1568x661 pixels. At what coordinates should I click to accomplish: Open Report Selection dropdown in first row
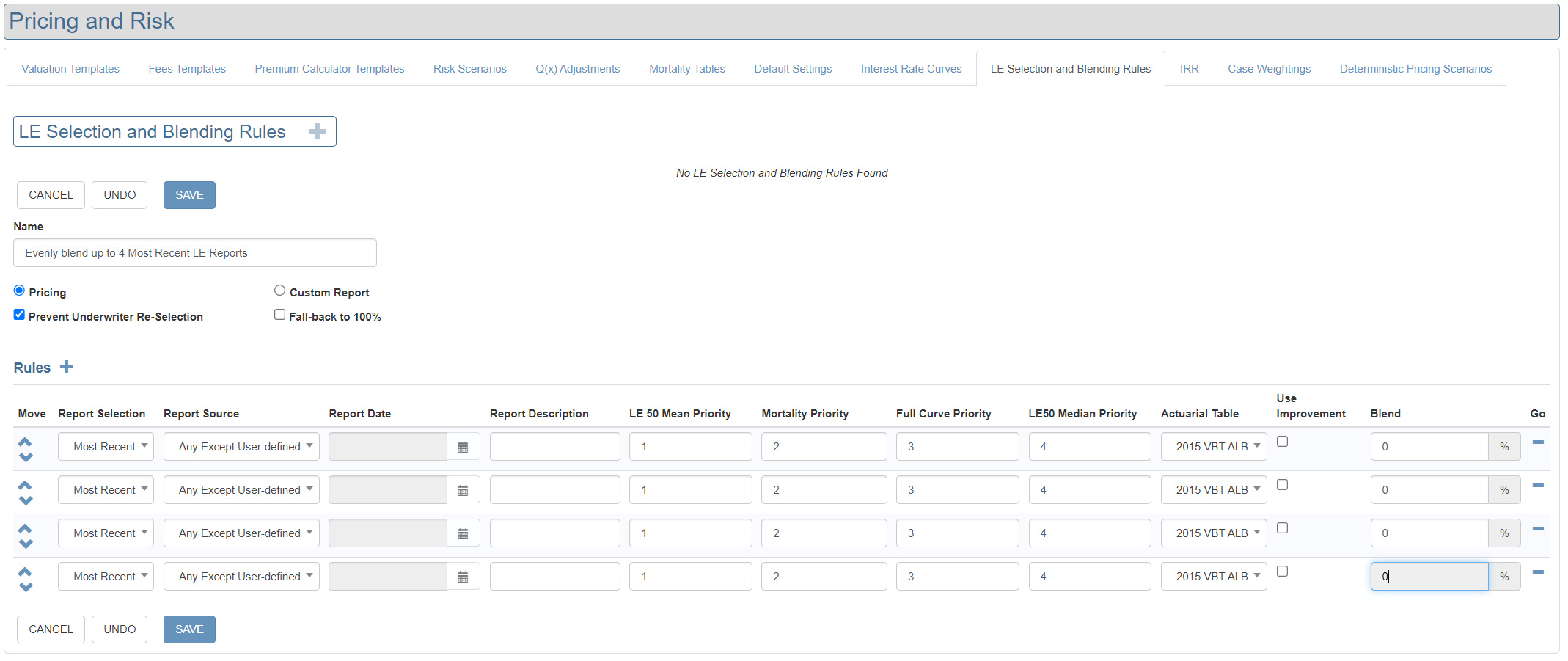tap(106, 447)
